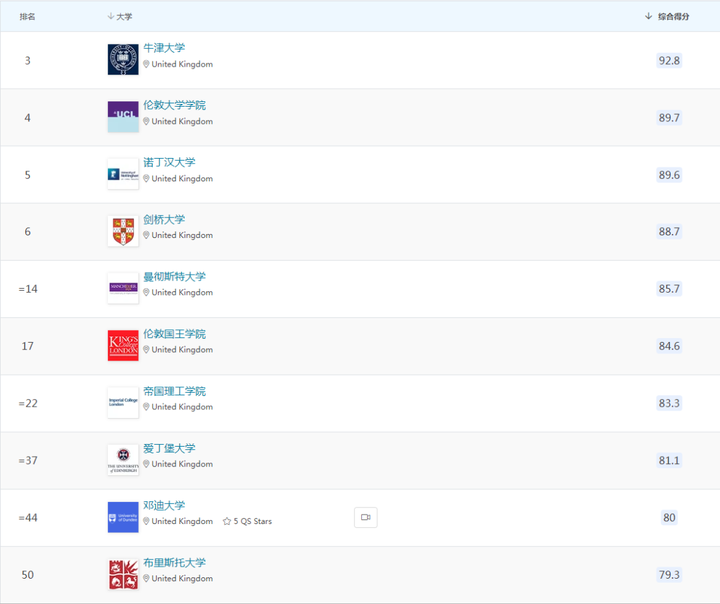Viewport: 720px width, 604px height.
Task: Select the score 81.1
Action: (669, 460)
